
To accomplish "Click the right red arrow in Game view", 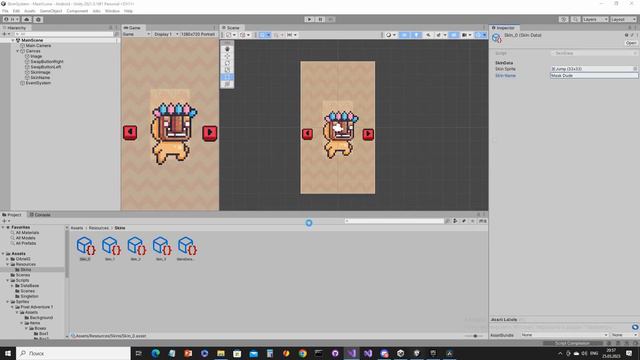I will [210, 133].
